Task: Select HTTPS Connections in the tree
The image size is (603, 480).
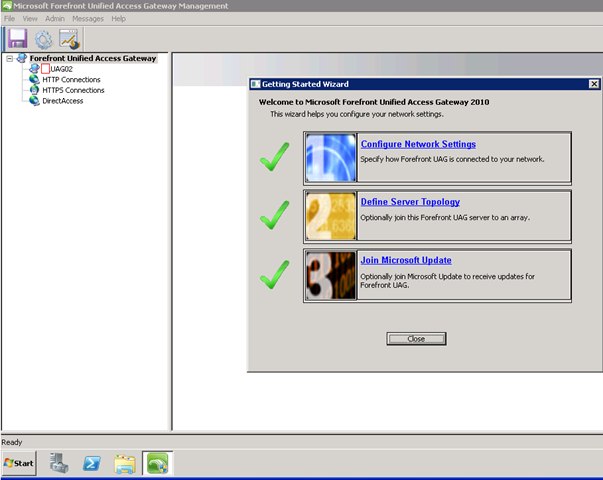Action: (x=73, y=90)
